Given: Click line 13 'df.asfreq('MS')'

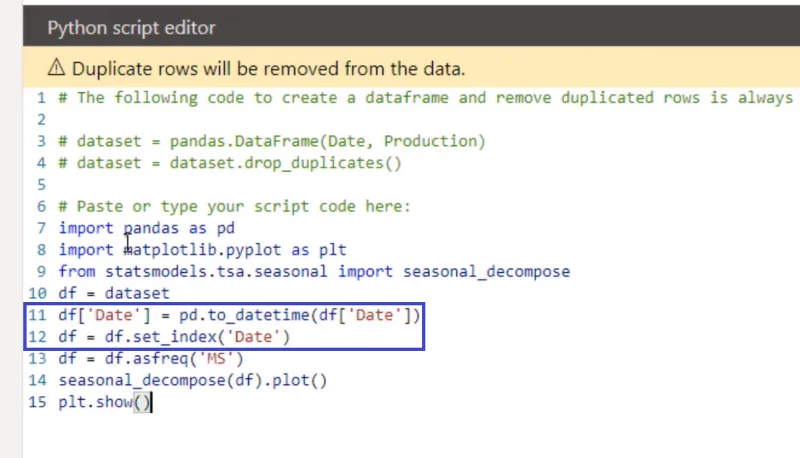Looking at the screenshot, I should [151, 359].
